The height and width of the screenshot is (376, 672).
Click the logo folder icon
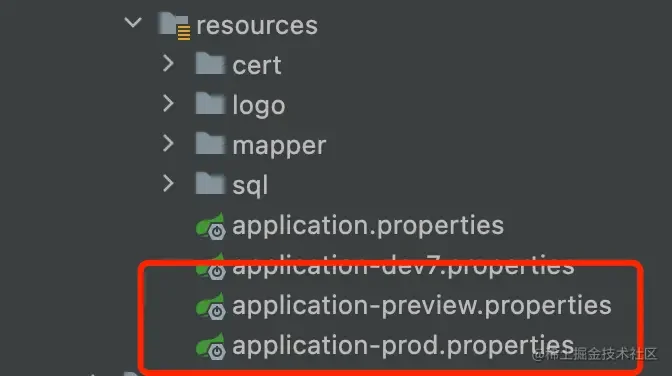point(210,103)
